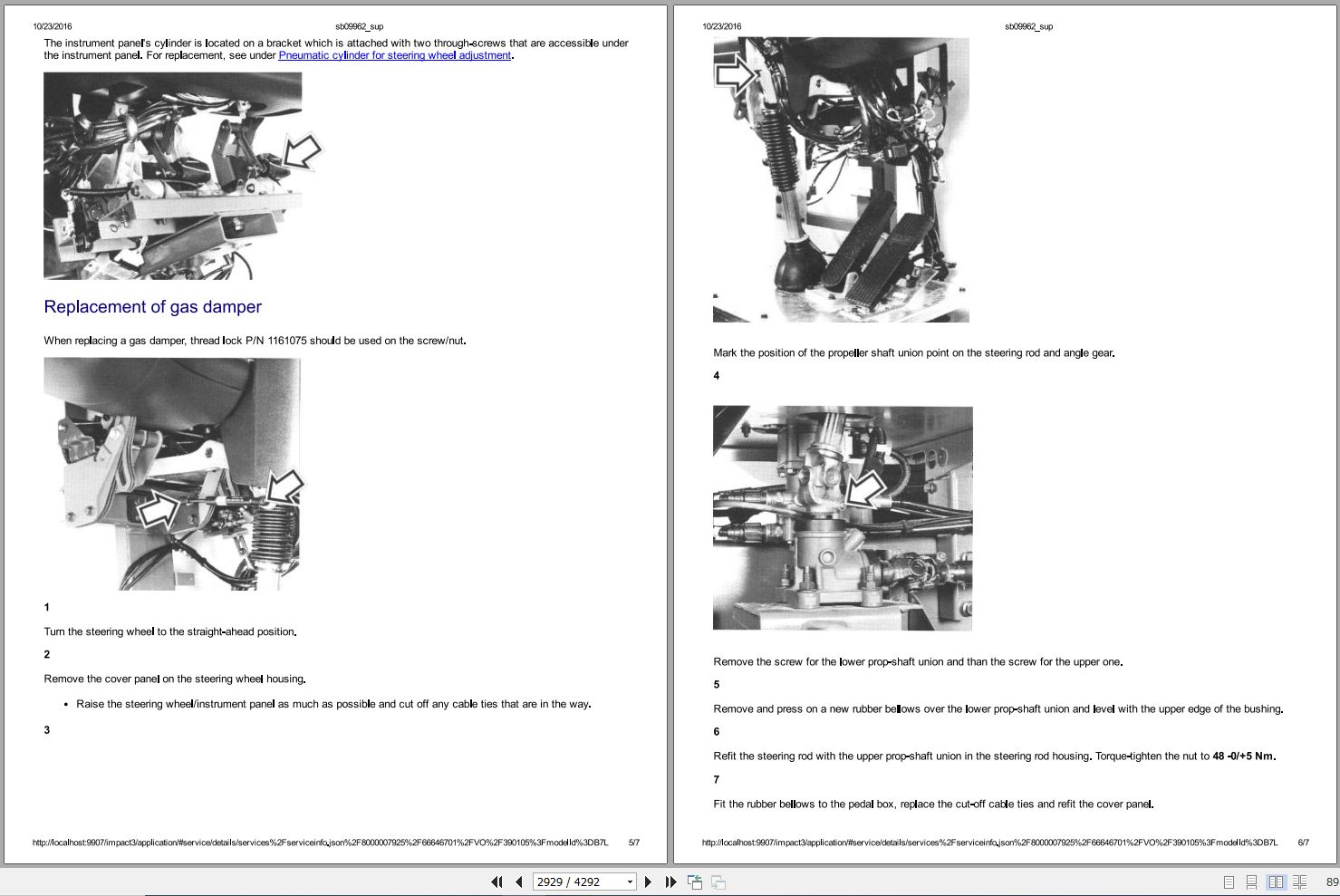Click the previous view navigation icon
This screenshot has width=1340, height=896.
[x=695, y=882]
